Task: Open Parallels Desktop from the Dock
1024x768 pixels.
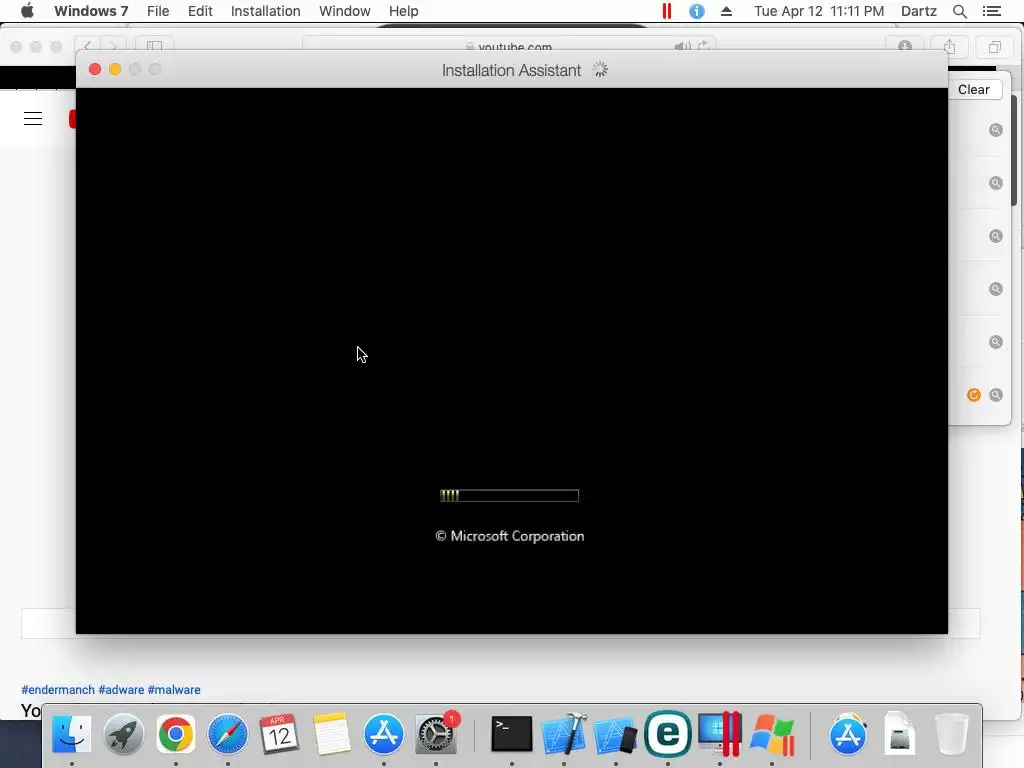Action: point(719,734)
